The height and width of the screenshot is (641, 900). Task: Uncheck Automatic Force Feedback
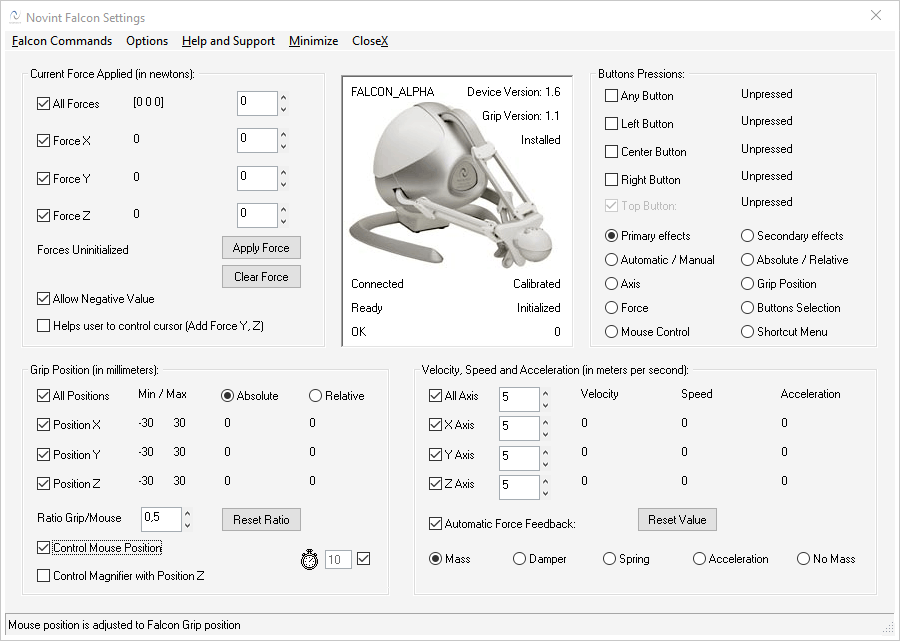(437, 523)
